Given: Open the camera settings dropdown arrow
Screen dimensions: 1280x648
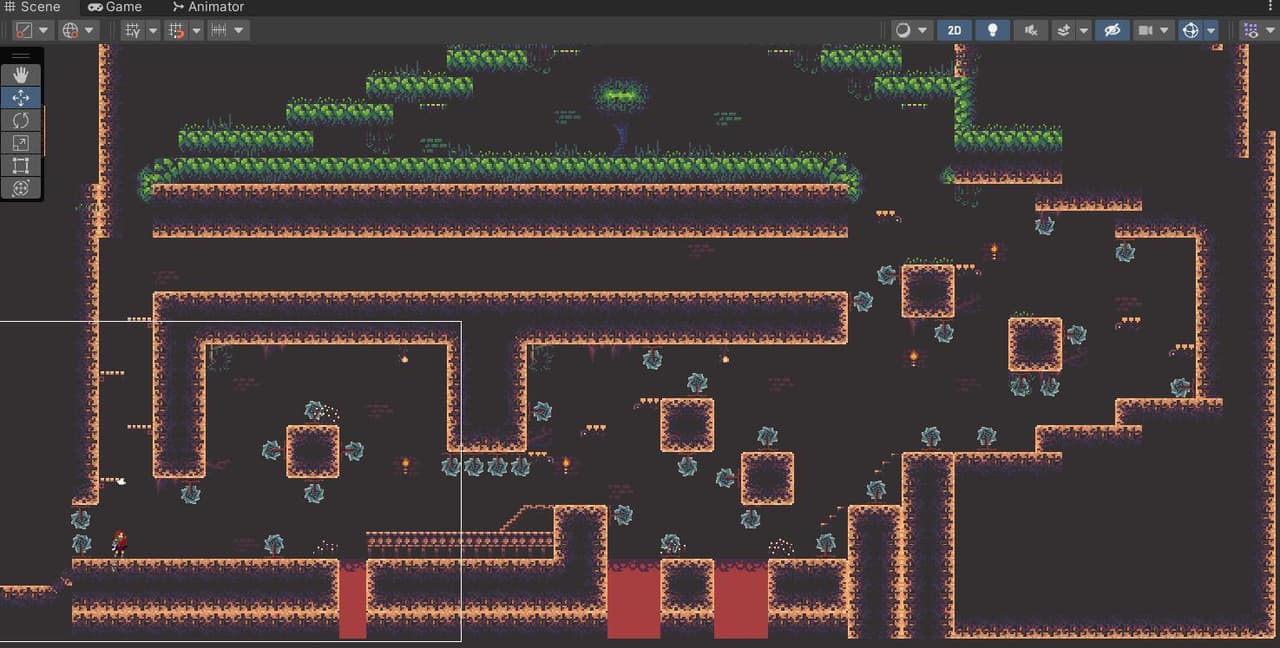Looking at the screenshot, I should tap(1165, 30).
